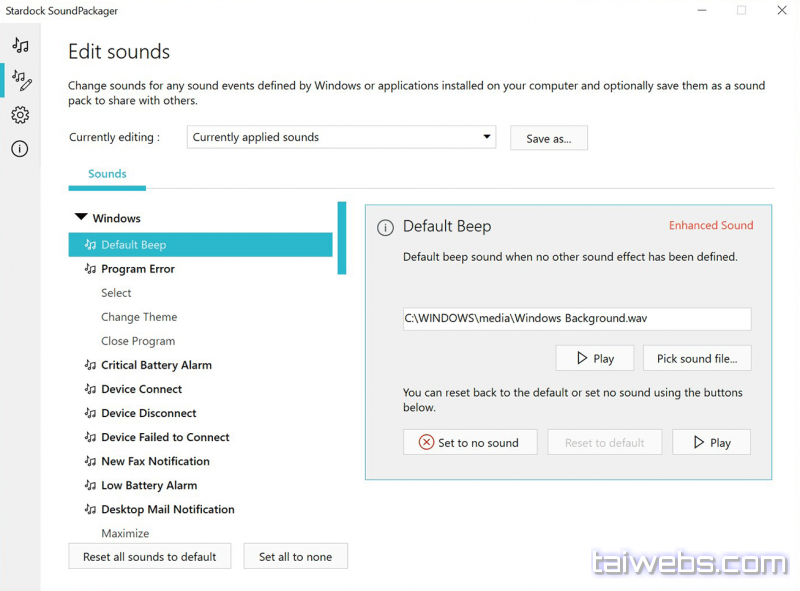Click Set to no sound button

(x=470, y=443)
